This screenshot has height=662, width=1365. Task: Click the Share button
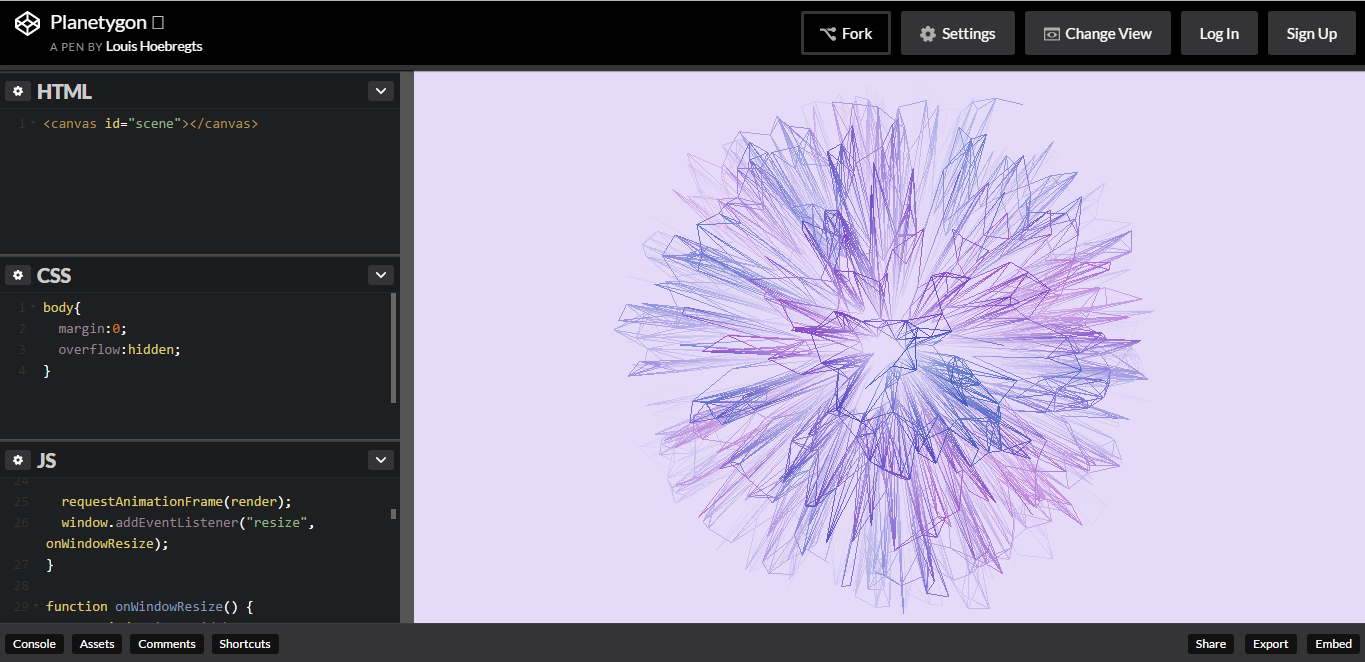pos(1210,643)
